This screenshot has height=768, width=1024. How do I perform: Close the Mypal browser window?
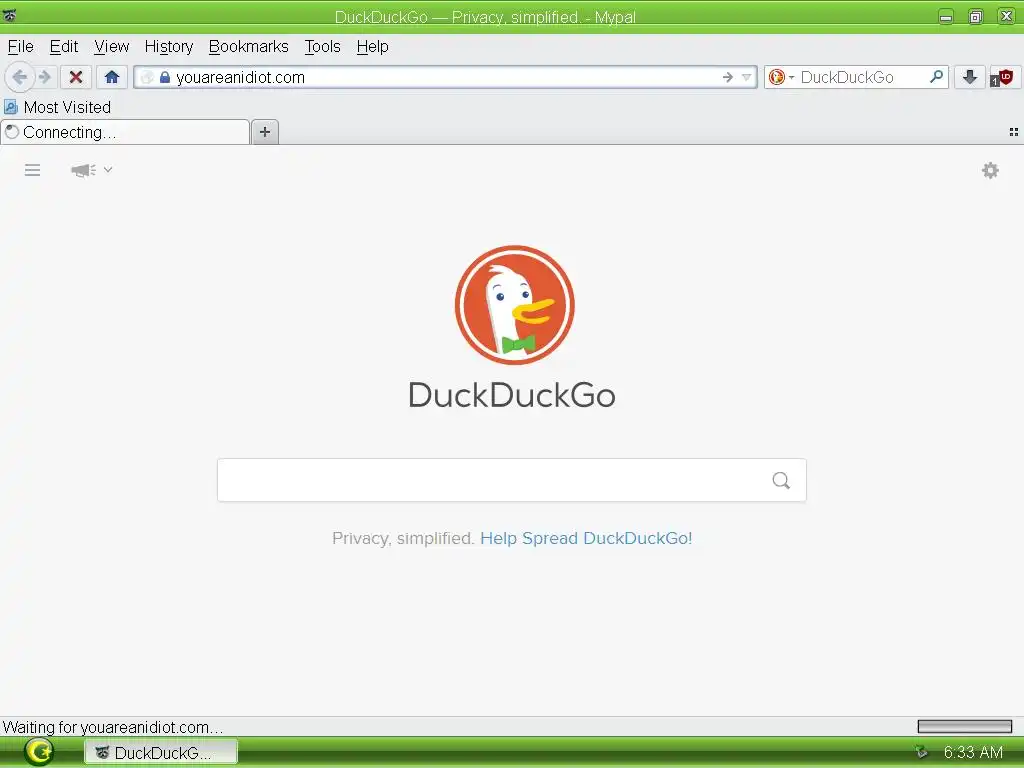(x=1006, y=16)
